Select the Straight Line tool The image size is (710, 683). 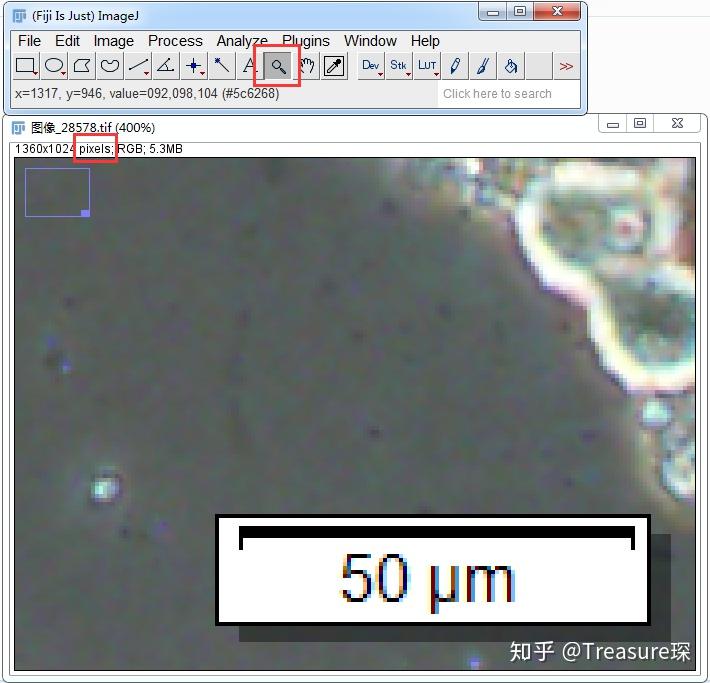(138, 66)
